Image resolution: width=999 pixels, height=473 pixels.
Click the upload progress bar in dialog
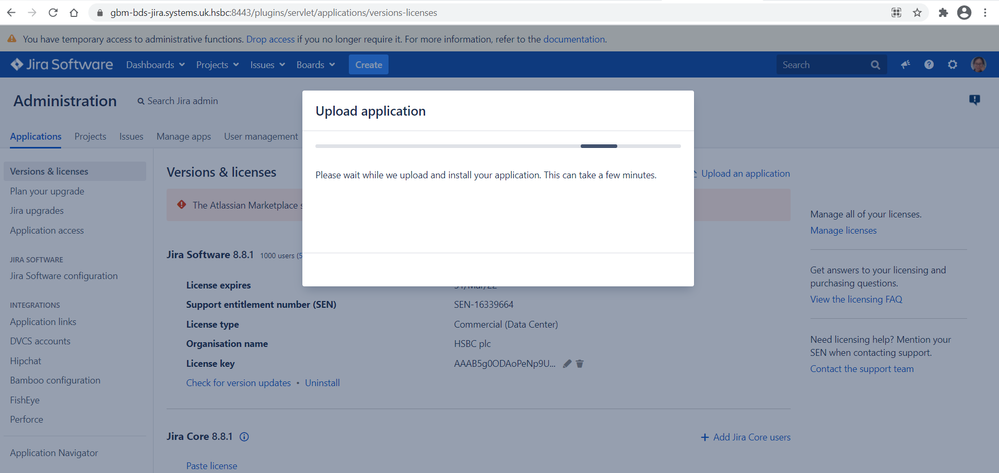(x=498, y=146)
